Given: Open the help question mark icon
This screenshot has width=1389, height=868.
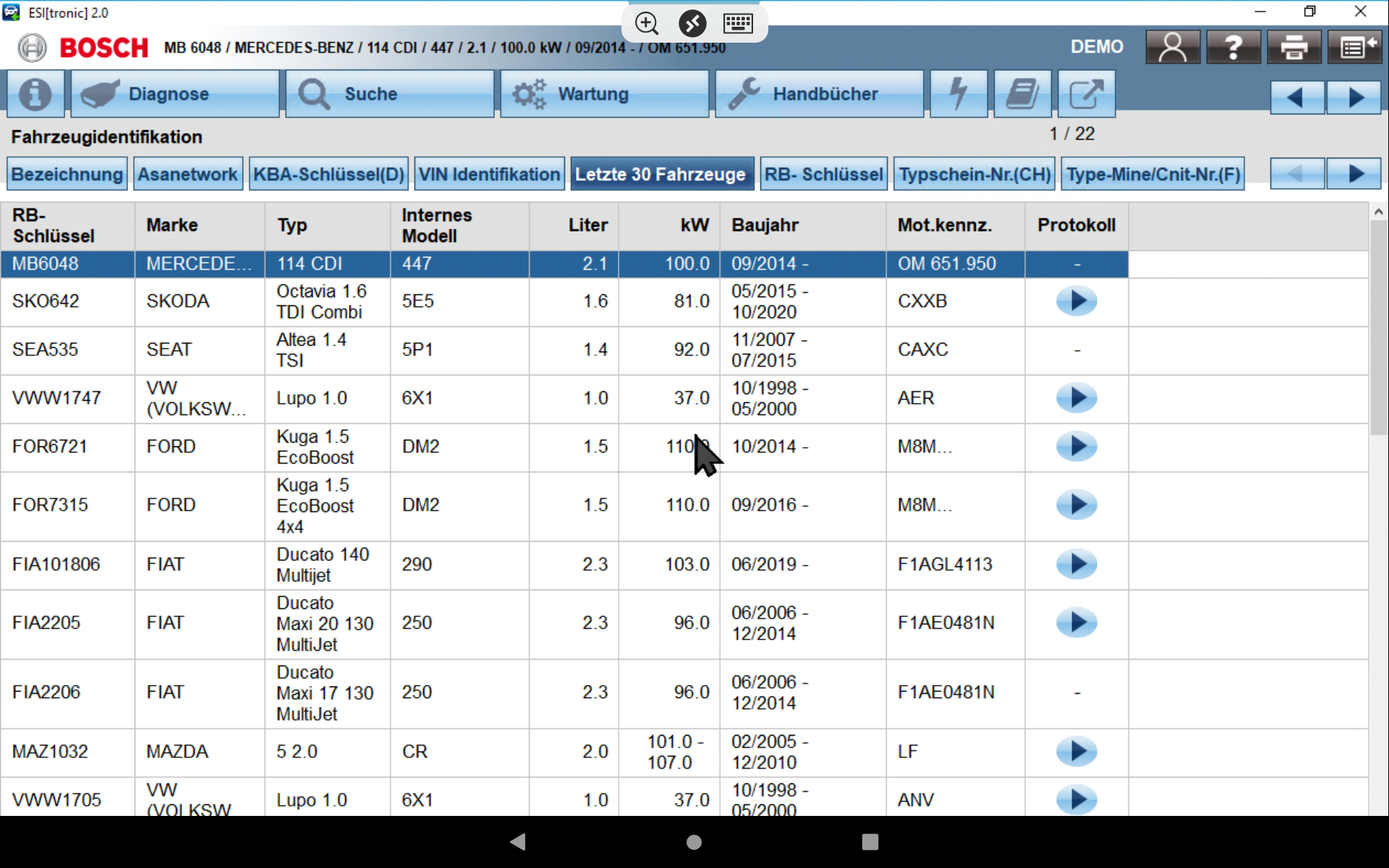Looking at the screenshot, I should pos(1233,48).
